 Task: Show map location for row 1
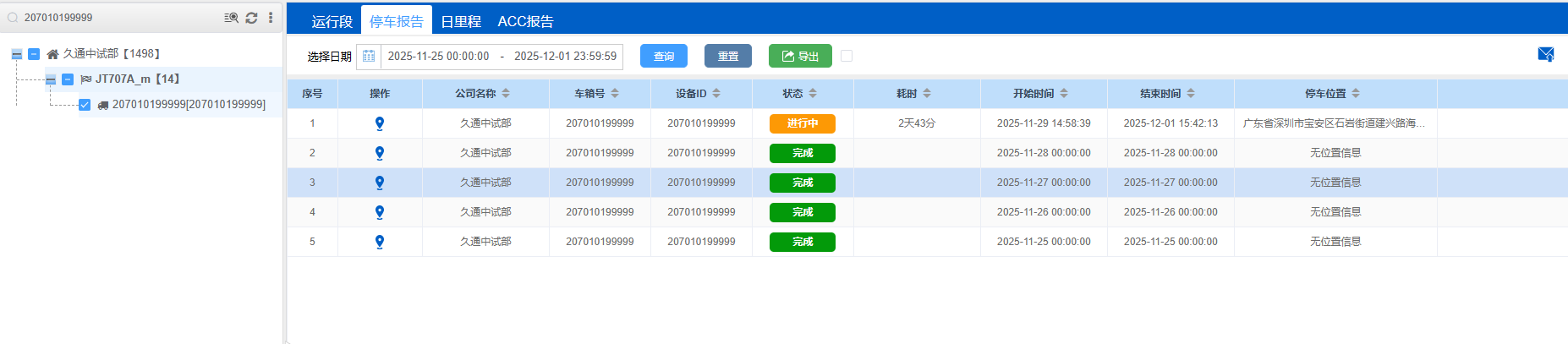380,123
